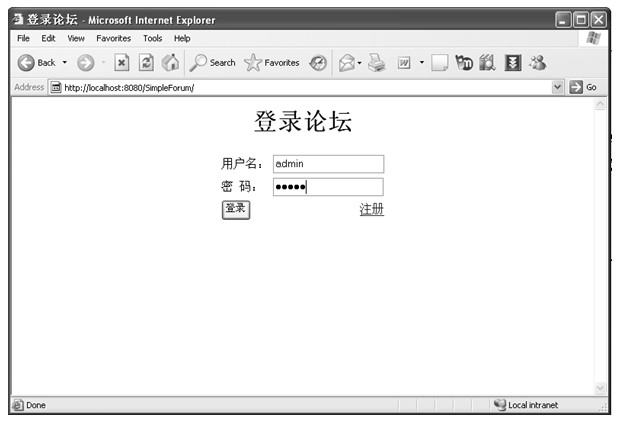Click the Discuss blank note icon
The height and width of the screenshot is (424, 621).
point(440,63)
